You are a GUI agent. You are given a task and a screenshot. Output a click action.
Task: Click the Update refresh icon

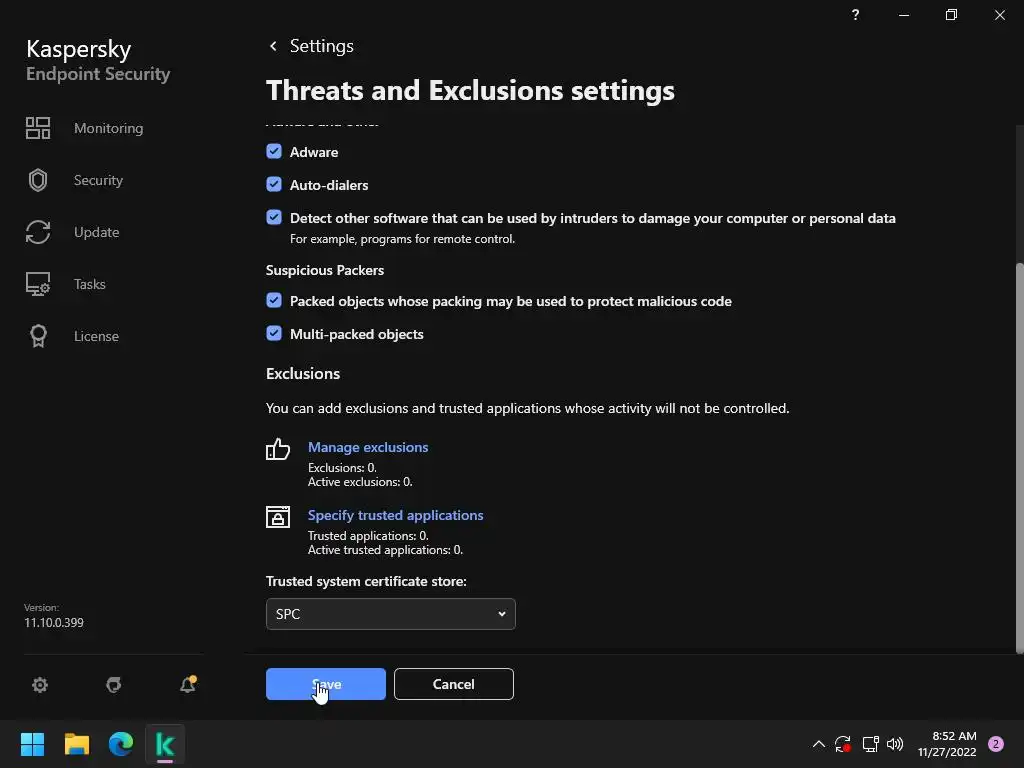(38, 232)
